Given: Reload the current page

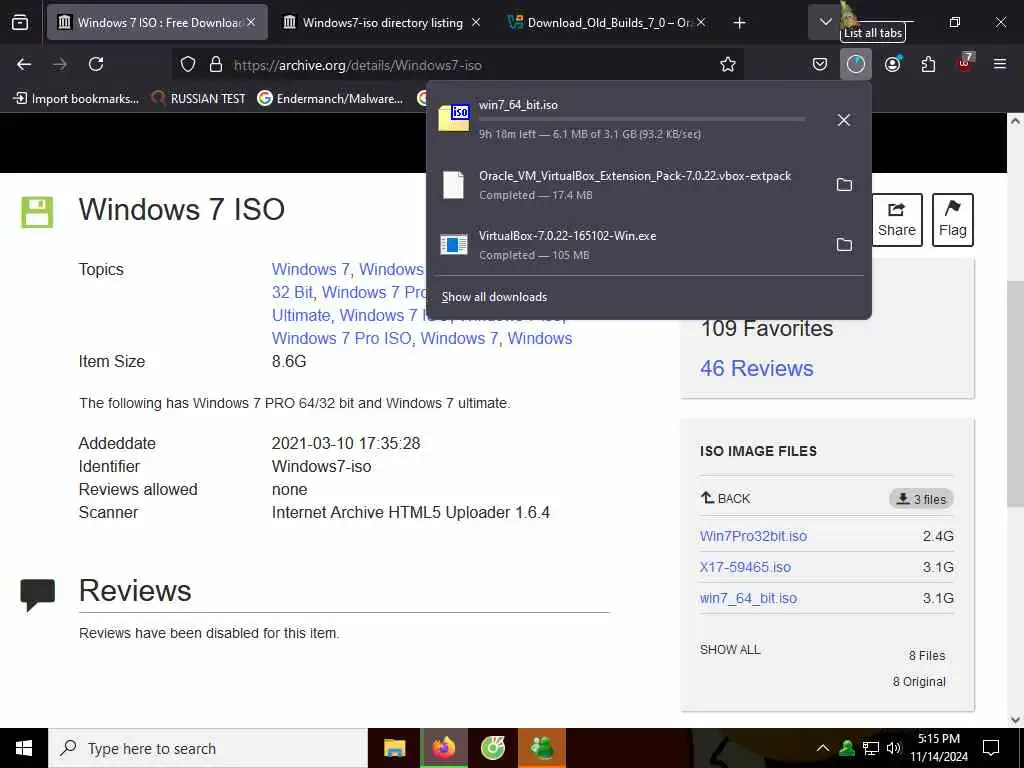Looking at the screenshot, I should 96,64.
